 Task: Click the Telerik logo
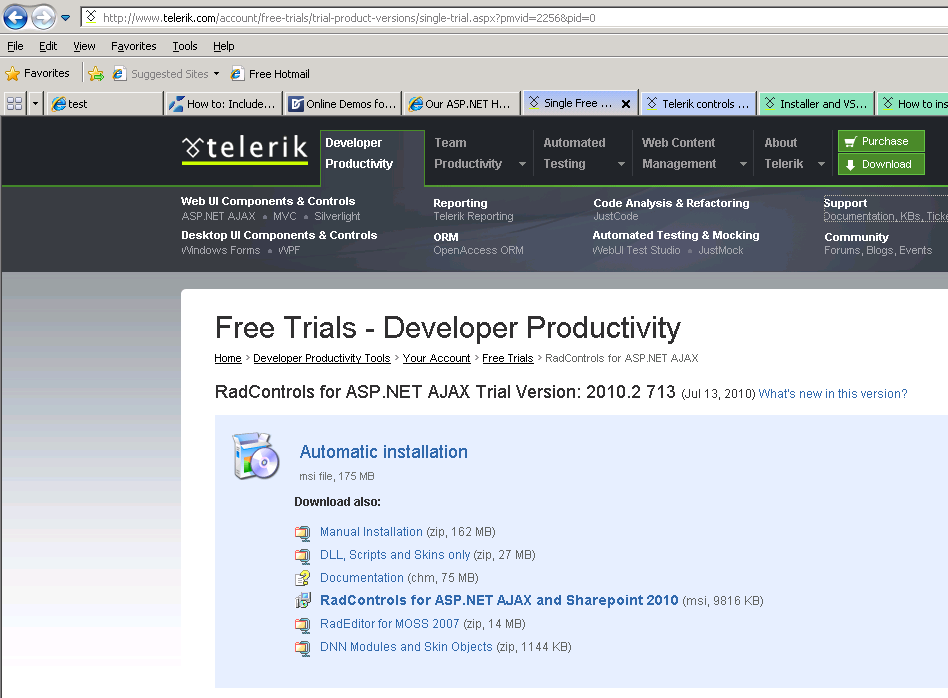point(245,149)
